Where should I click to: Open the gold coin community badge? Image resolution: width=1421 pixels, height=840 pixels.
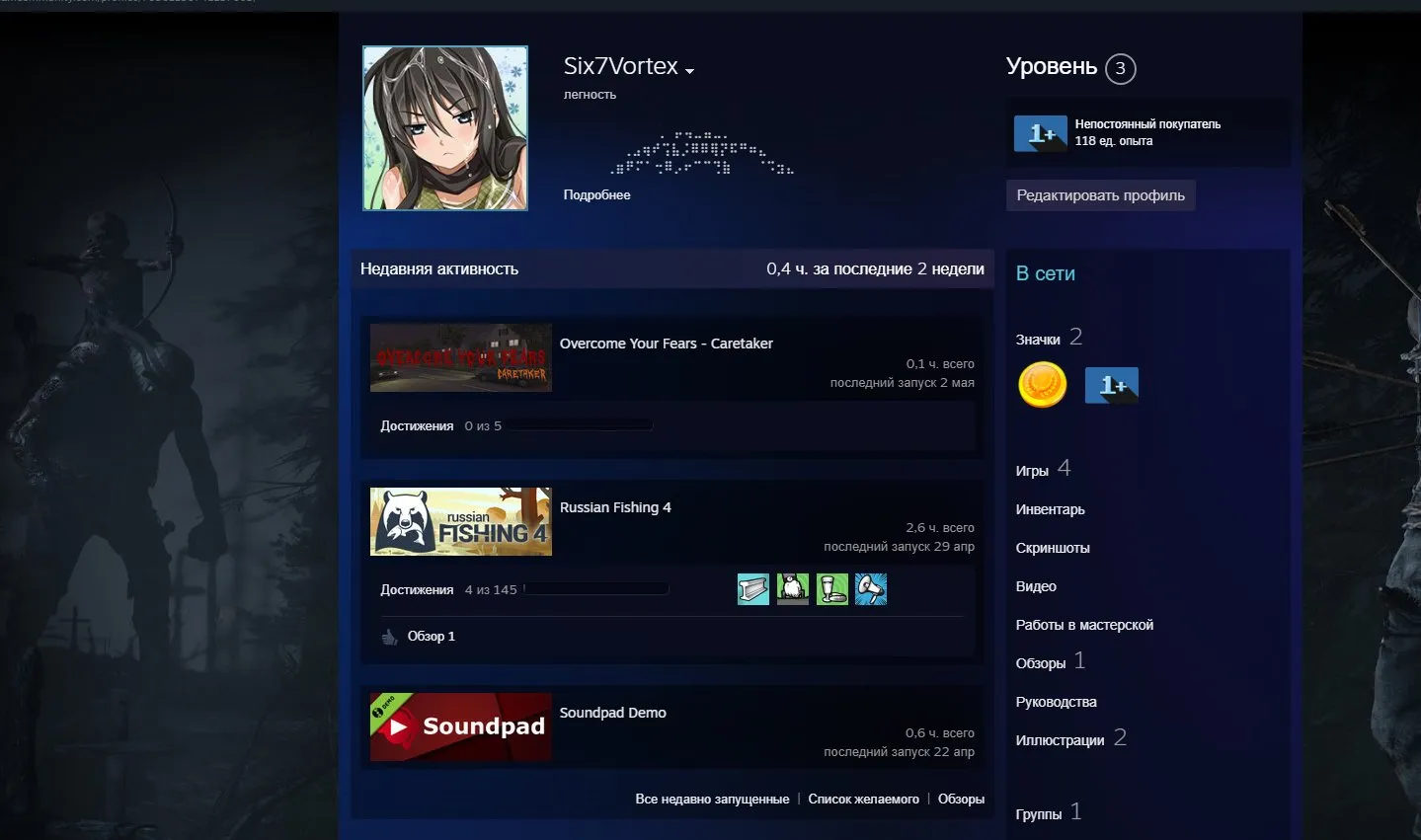[x=1042, y=385]
